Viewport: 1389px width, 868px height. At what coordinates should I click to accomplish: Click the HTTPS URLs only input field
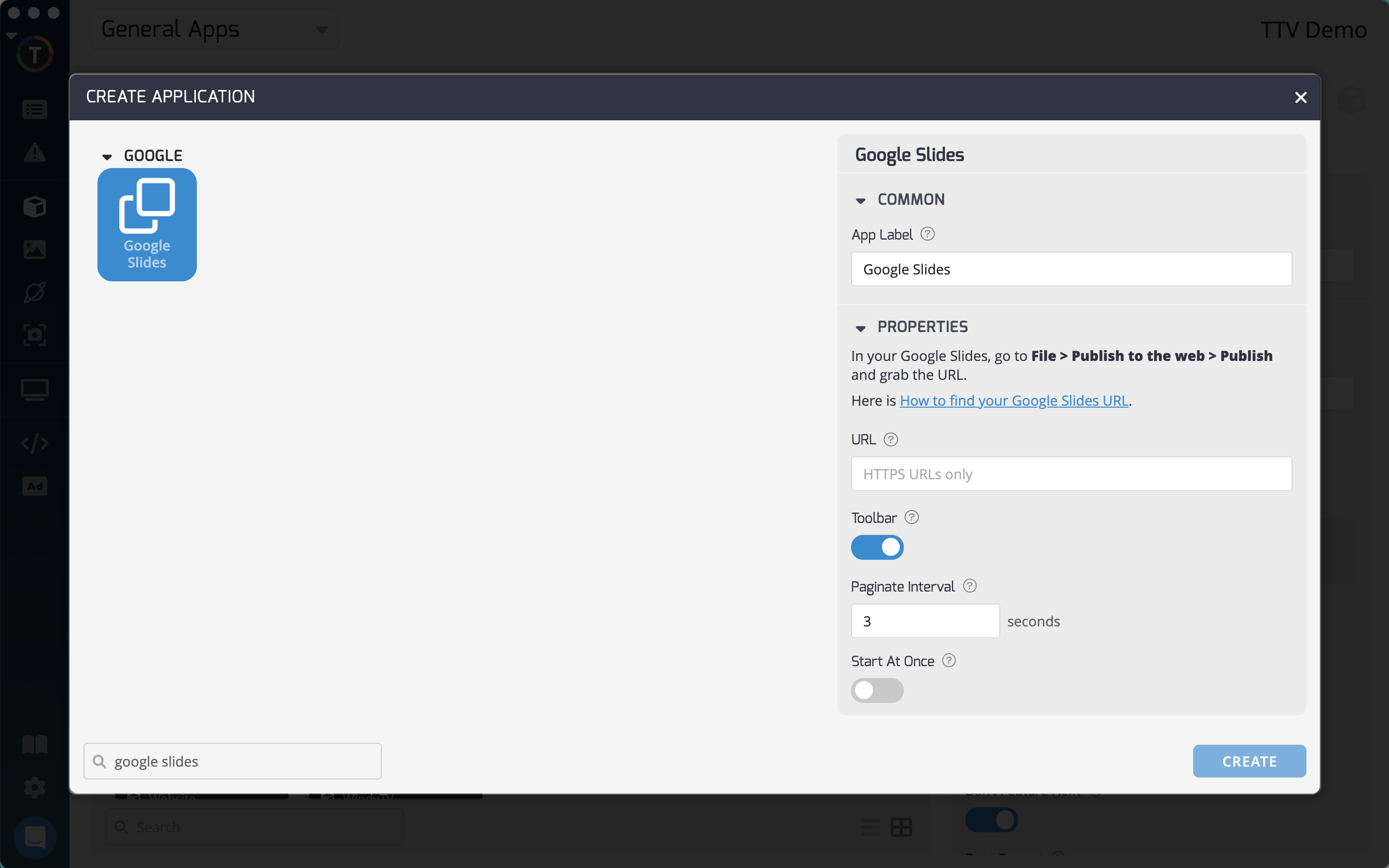point(1070,474)
